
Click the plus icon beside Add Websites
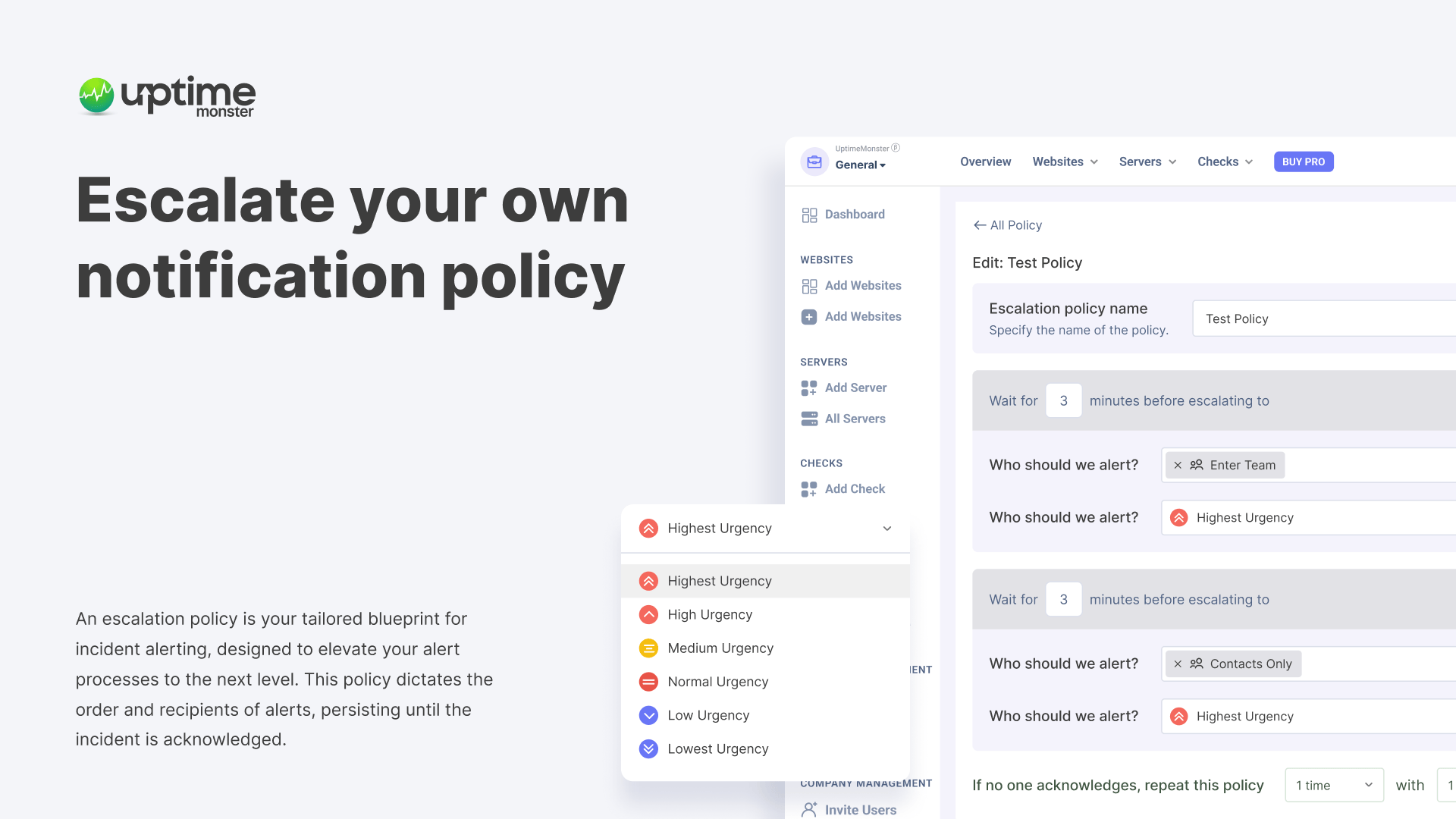click(809, 317)
